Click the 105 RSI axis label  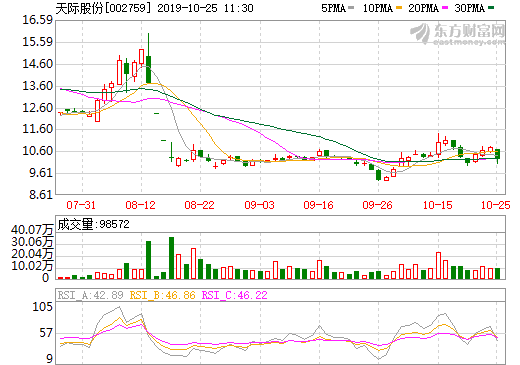[x=42, y=307]
